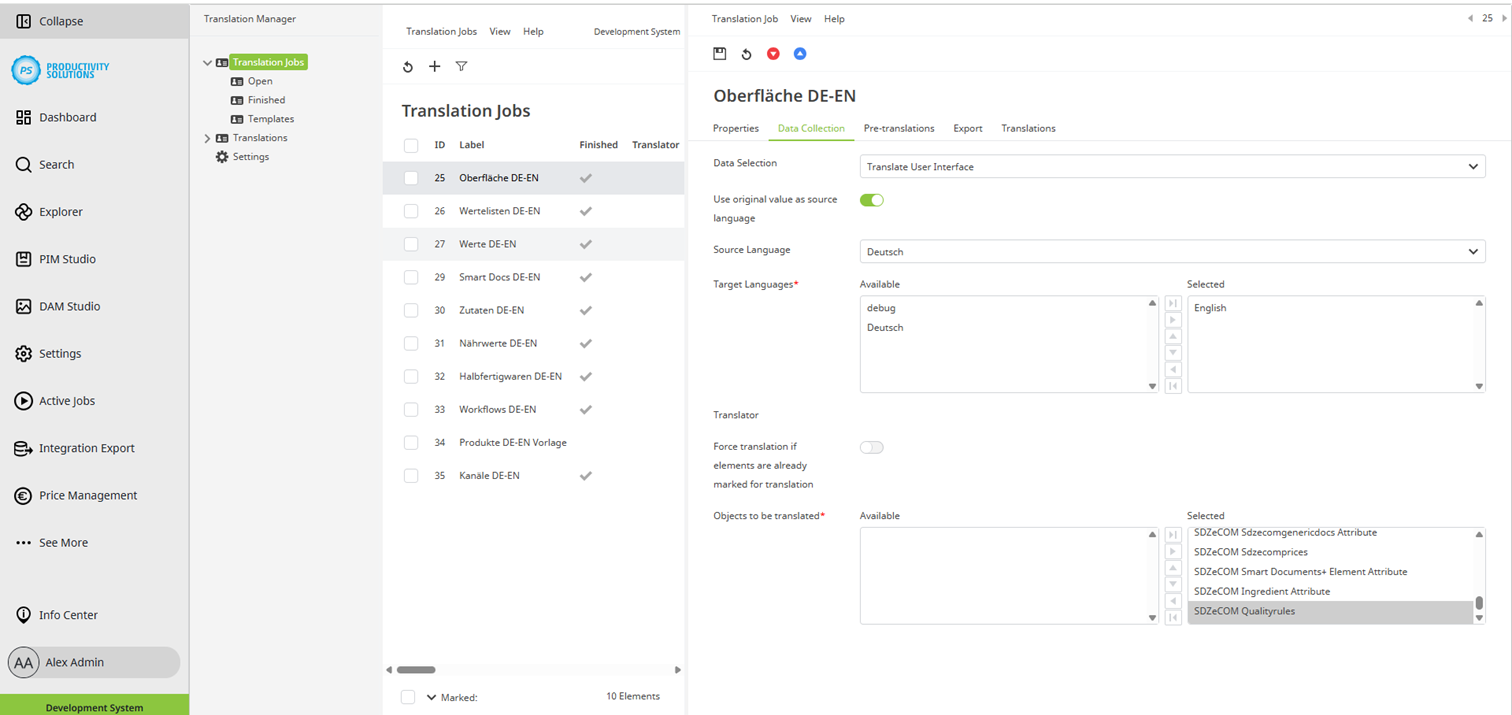
Task: Click the plus icon to add translation job
Action: pyautogui.click(x=434, y=67)
